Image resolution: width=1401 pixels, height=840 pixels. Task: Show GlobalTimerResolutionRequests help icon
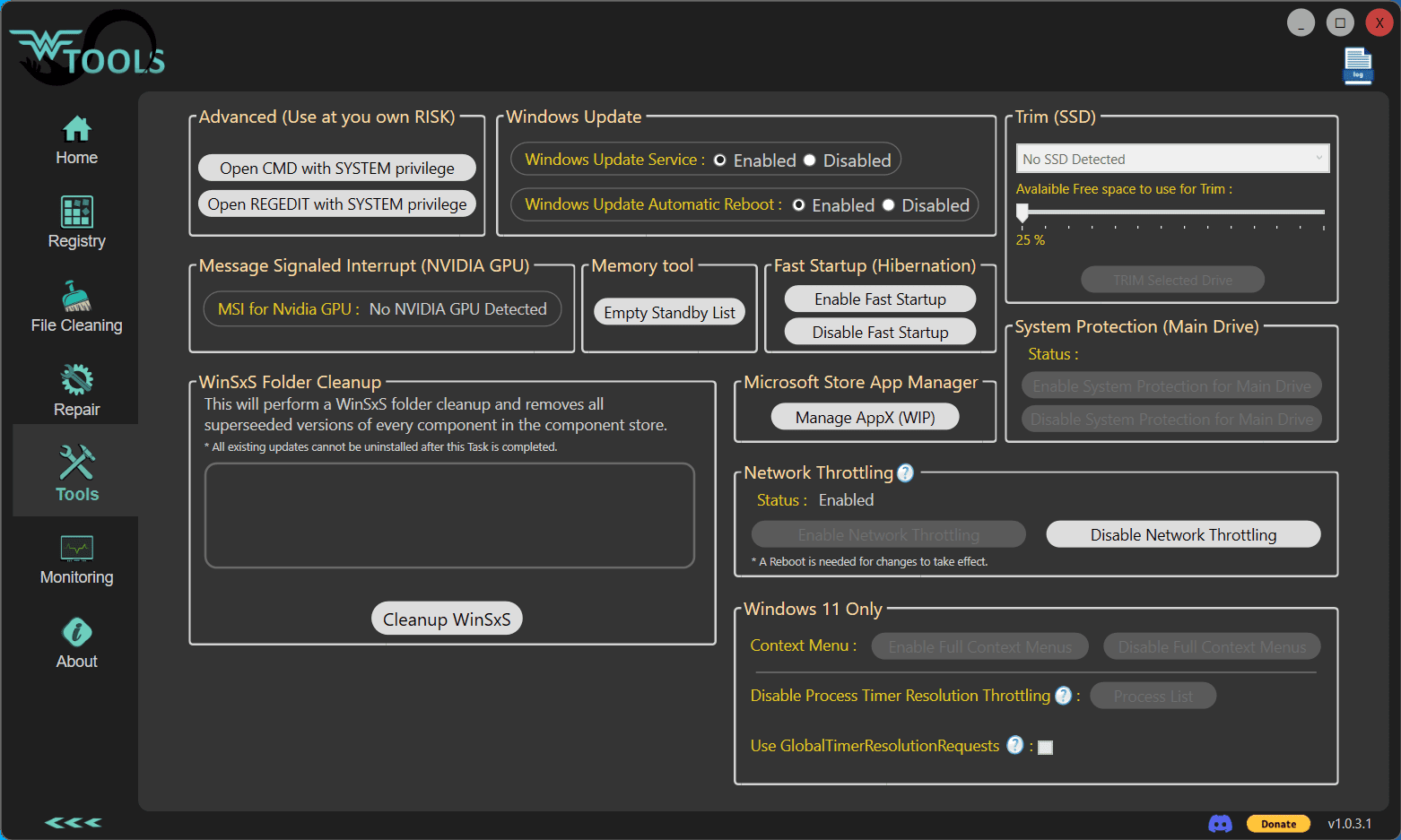1015,745
